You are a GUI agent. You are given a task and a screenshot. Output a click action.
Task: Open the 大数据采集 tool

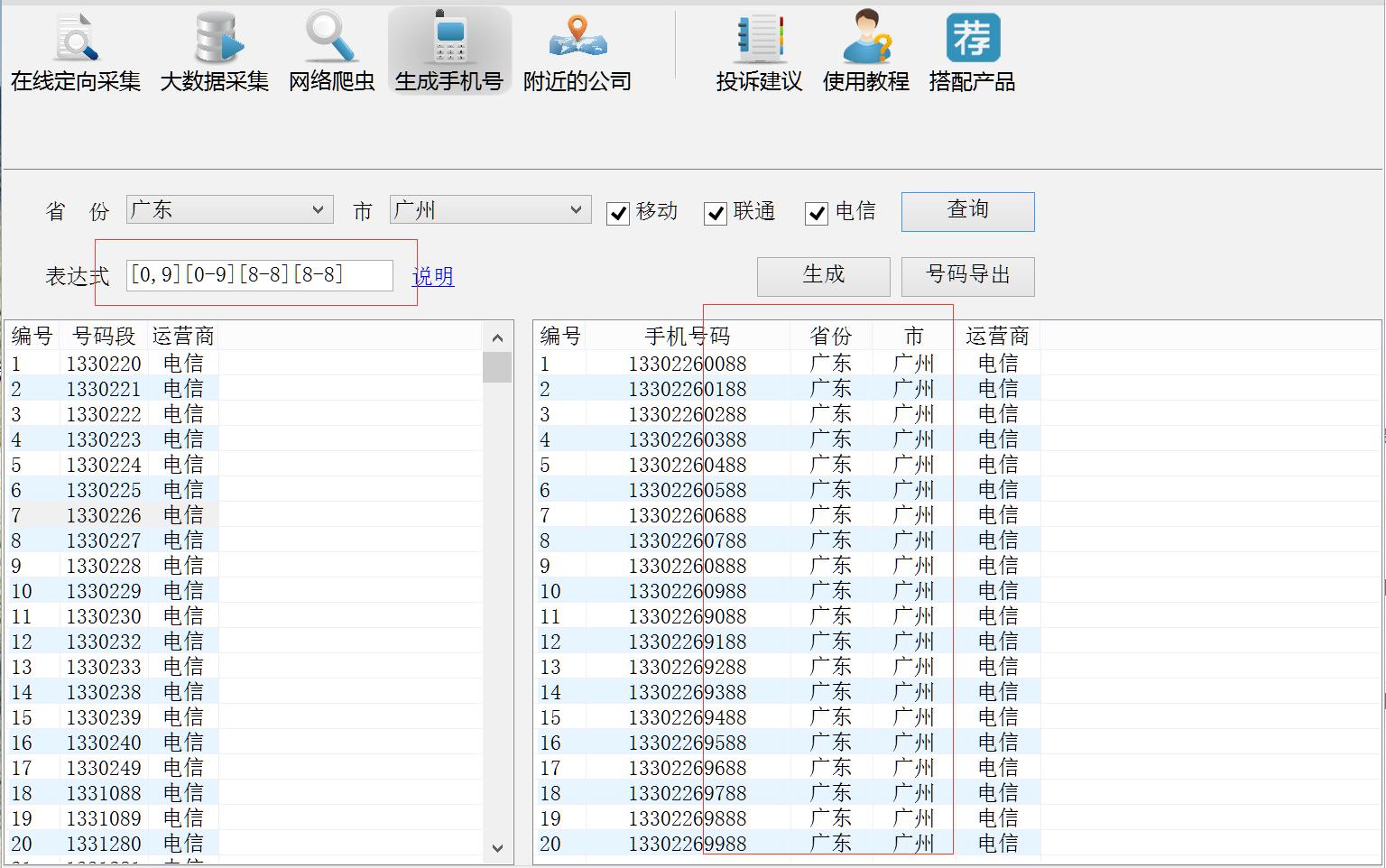214,50
